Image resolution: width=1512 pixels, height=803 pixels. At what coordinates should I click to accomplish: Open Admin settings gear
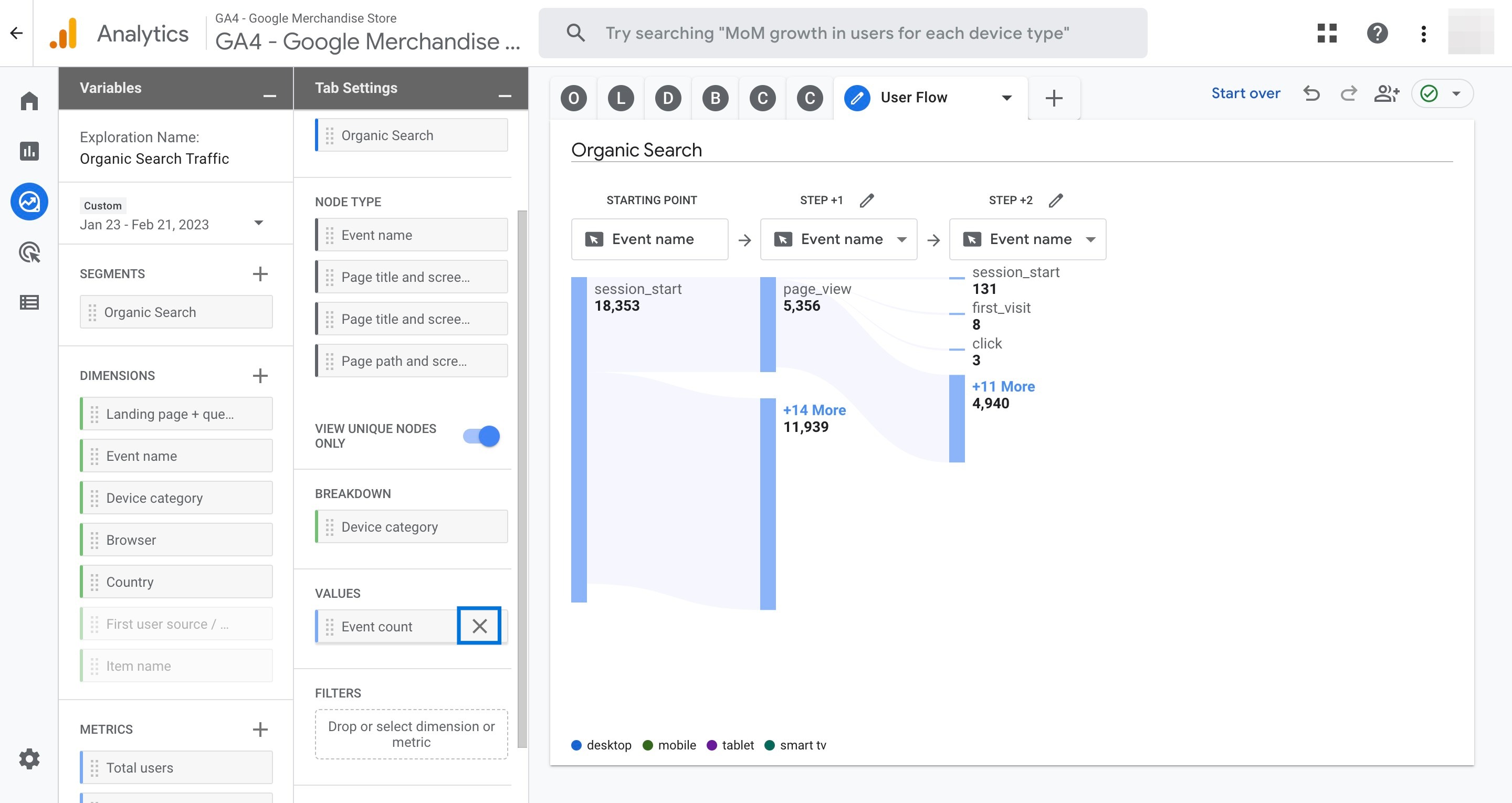tap(29, 759)
